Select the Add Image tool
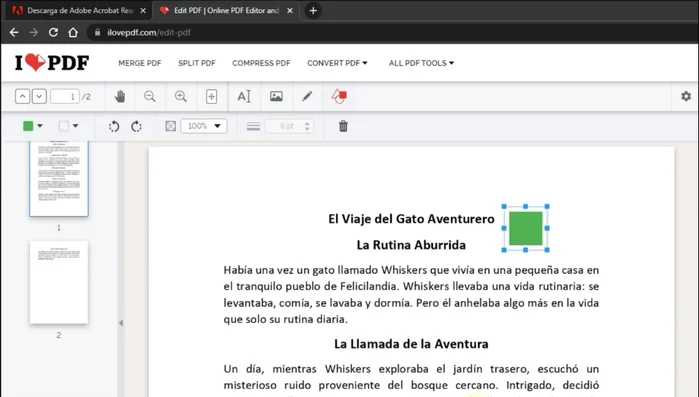The image size is (699, 397). 276,96
